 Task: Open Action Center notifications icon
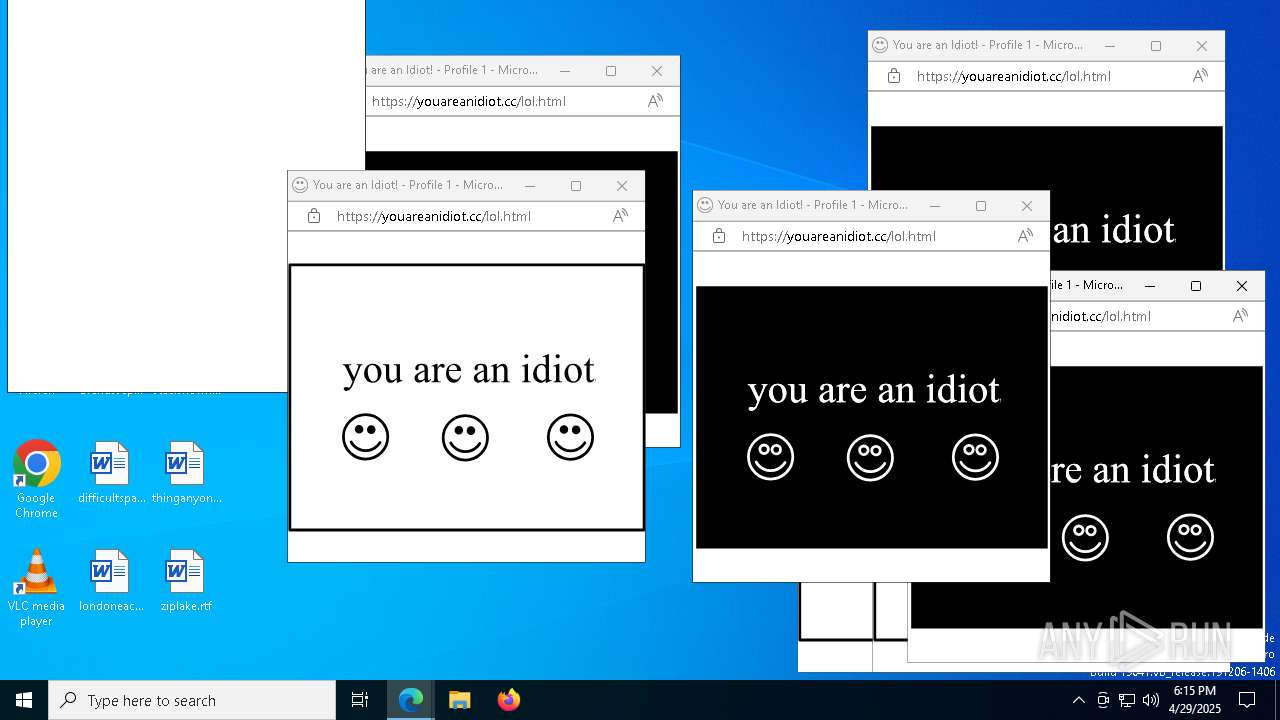click(1247, 700)
